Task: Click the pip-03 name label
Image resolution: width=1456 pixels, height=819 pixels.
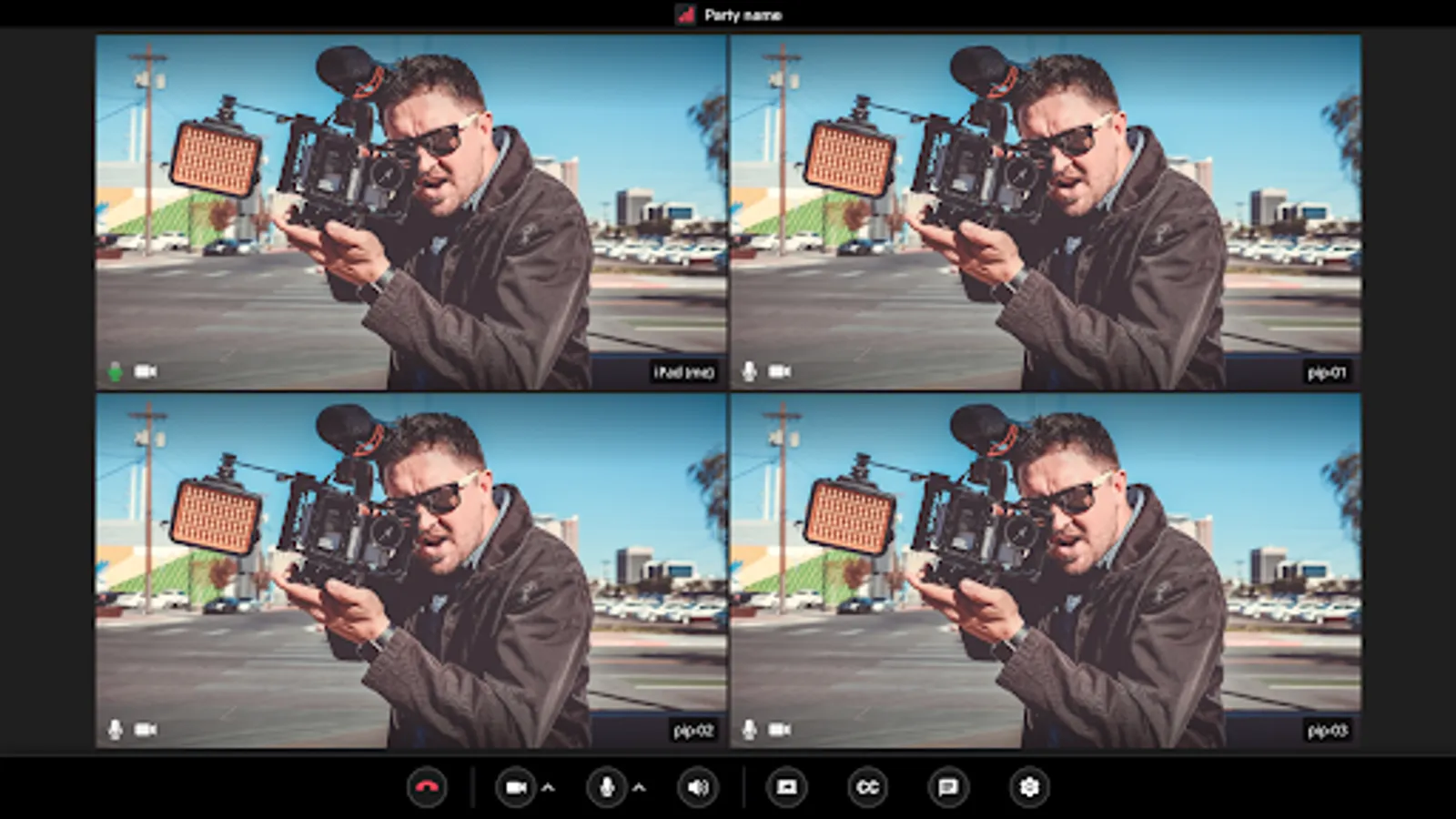Action: (1327, 730)
